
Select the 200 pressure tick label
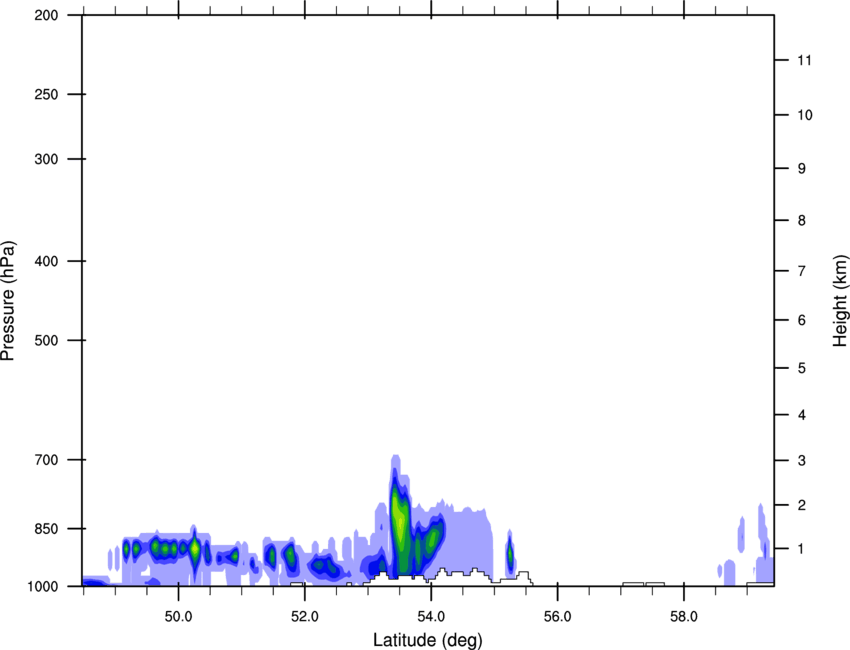(46, 15)
